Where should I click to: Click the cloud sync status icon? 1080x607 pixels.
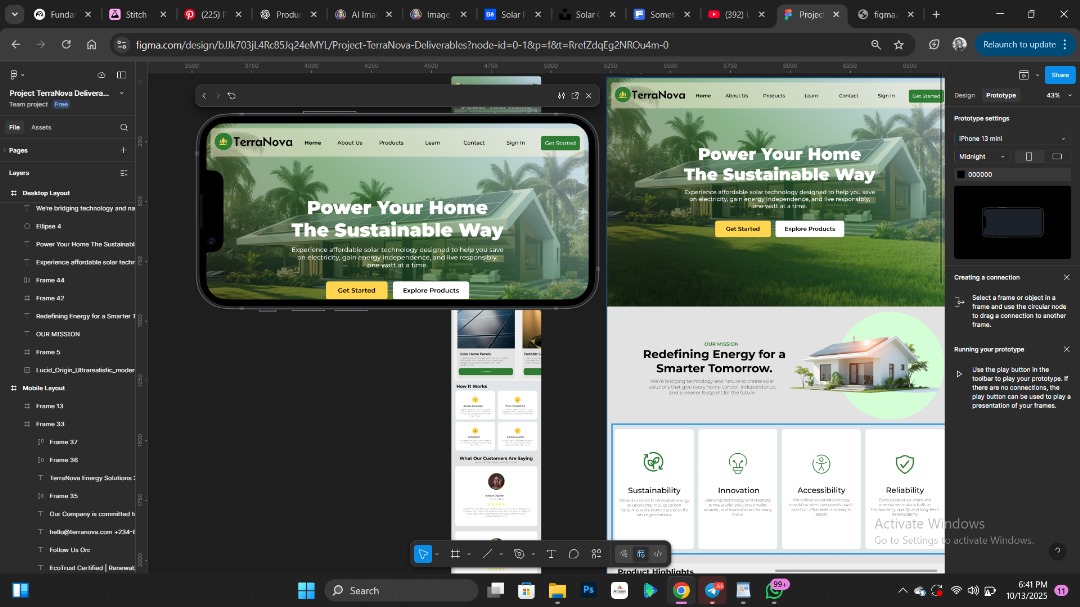(x=101, y=74)
